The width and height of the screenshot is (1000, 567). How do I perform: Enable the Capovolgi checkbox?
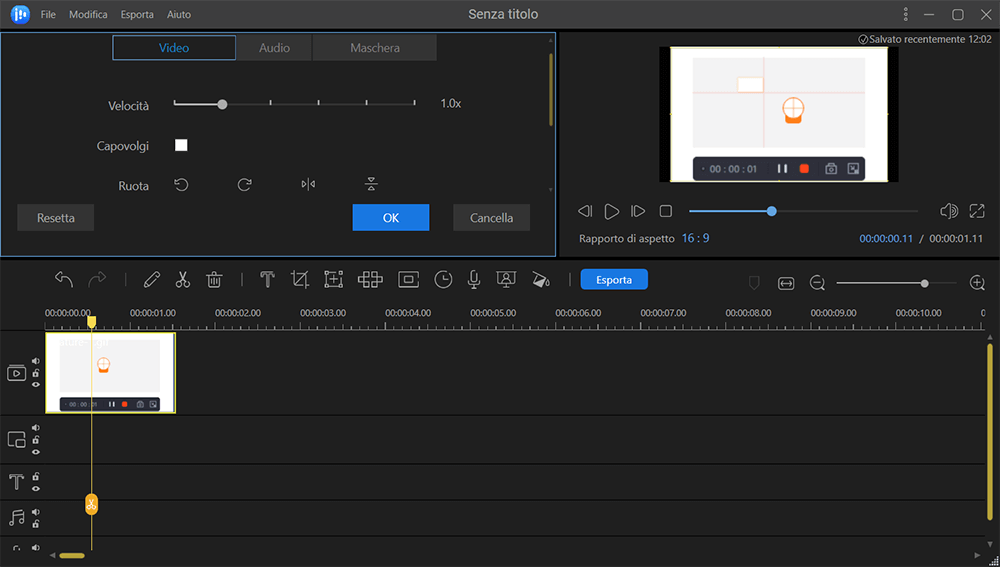pos(181,146)
